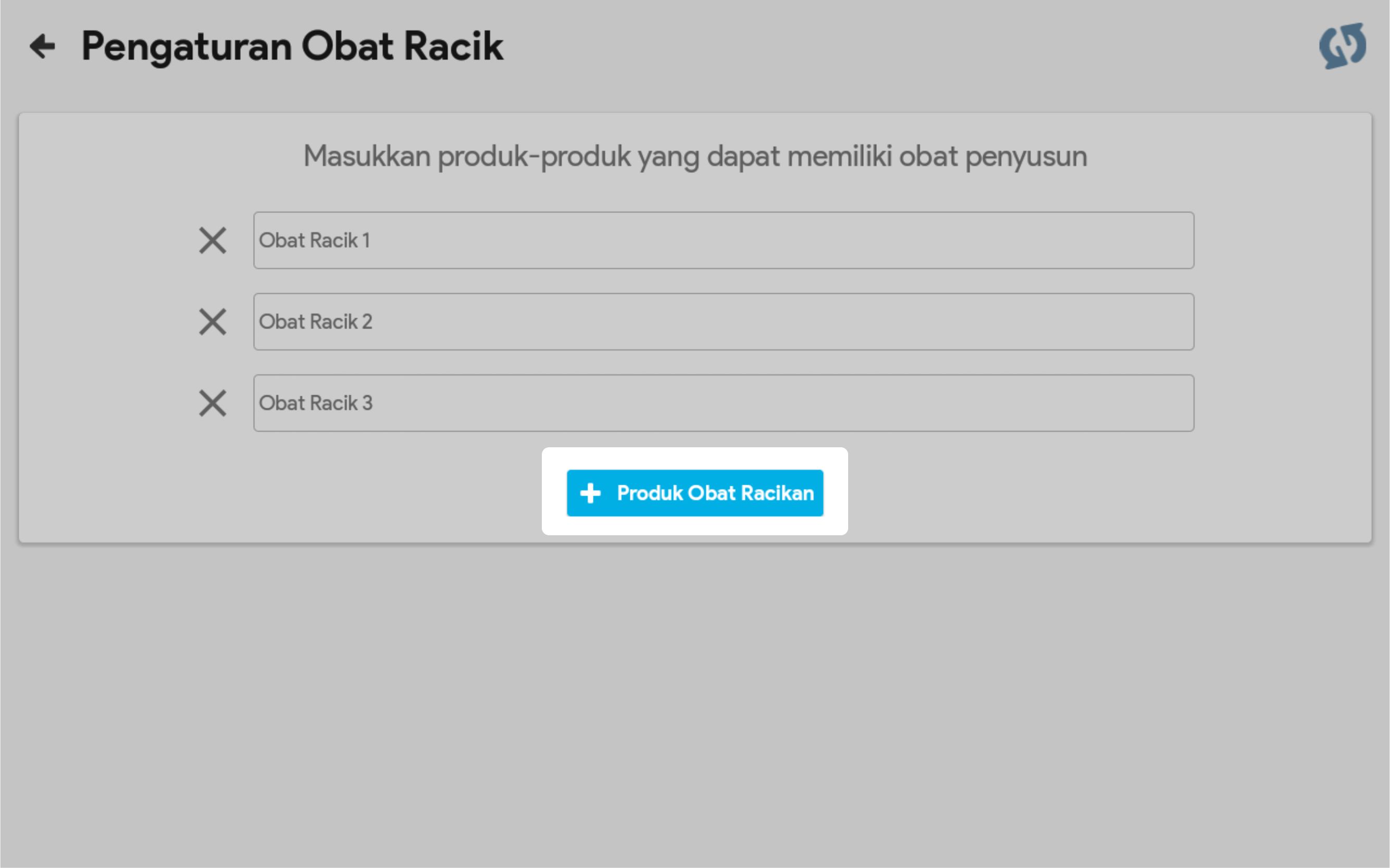1390x868 pixels.
Task: Click the word Pengaturan in the title
Action: (187, 46)
